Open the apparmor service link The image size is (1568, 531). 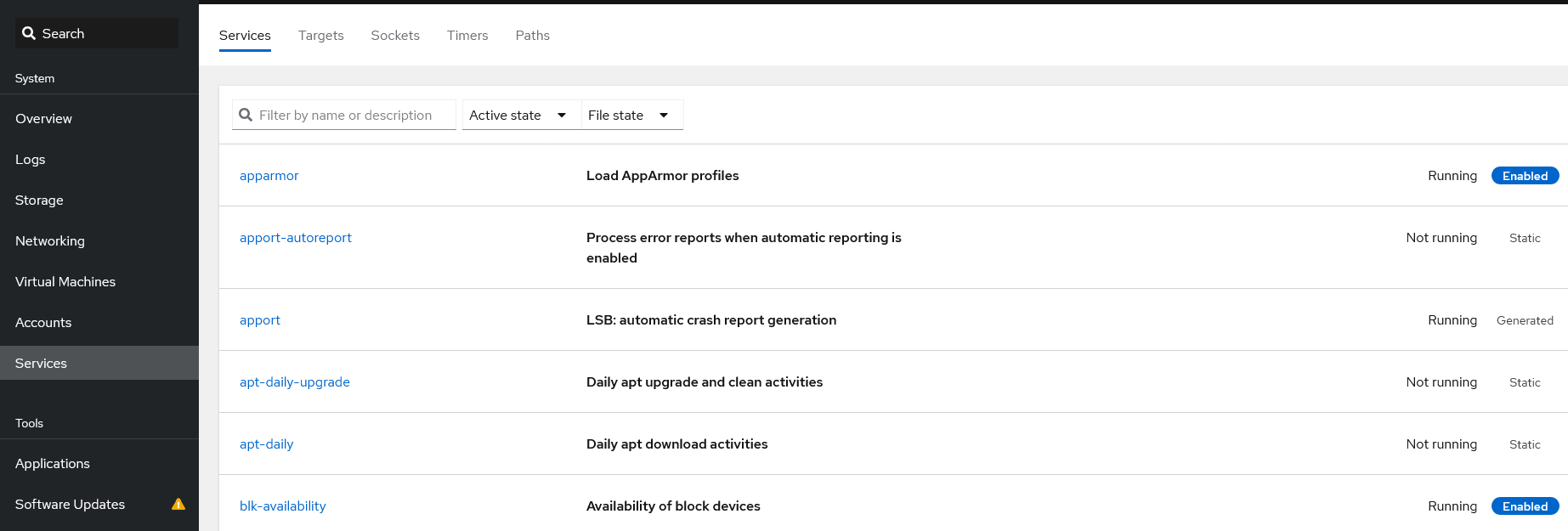click(269, 176)
